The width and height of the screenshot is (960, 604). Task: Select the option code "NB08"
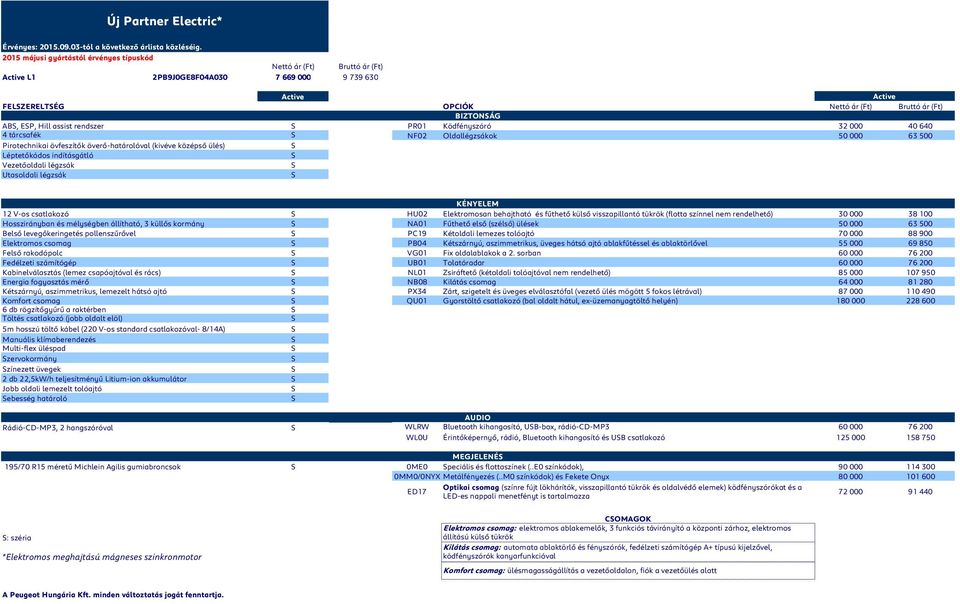[417, 282]
